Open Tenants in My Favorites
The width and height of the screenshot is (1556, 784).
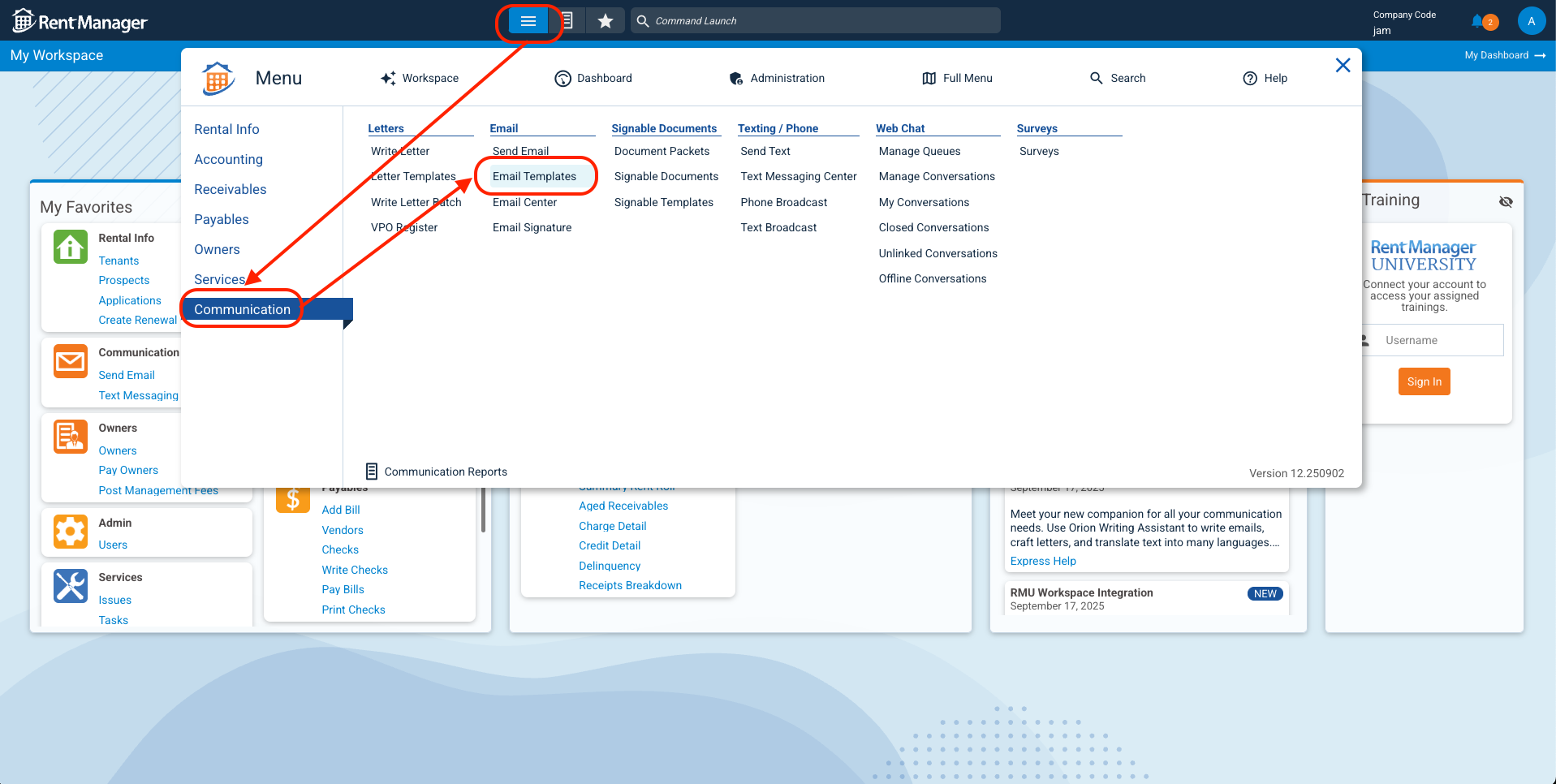click(119, 261)
